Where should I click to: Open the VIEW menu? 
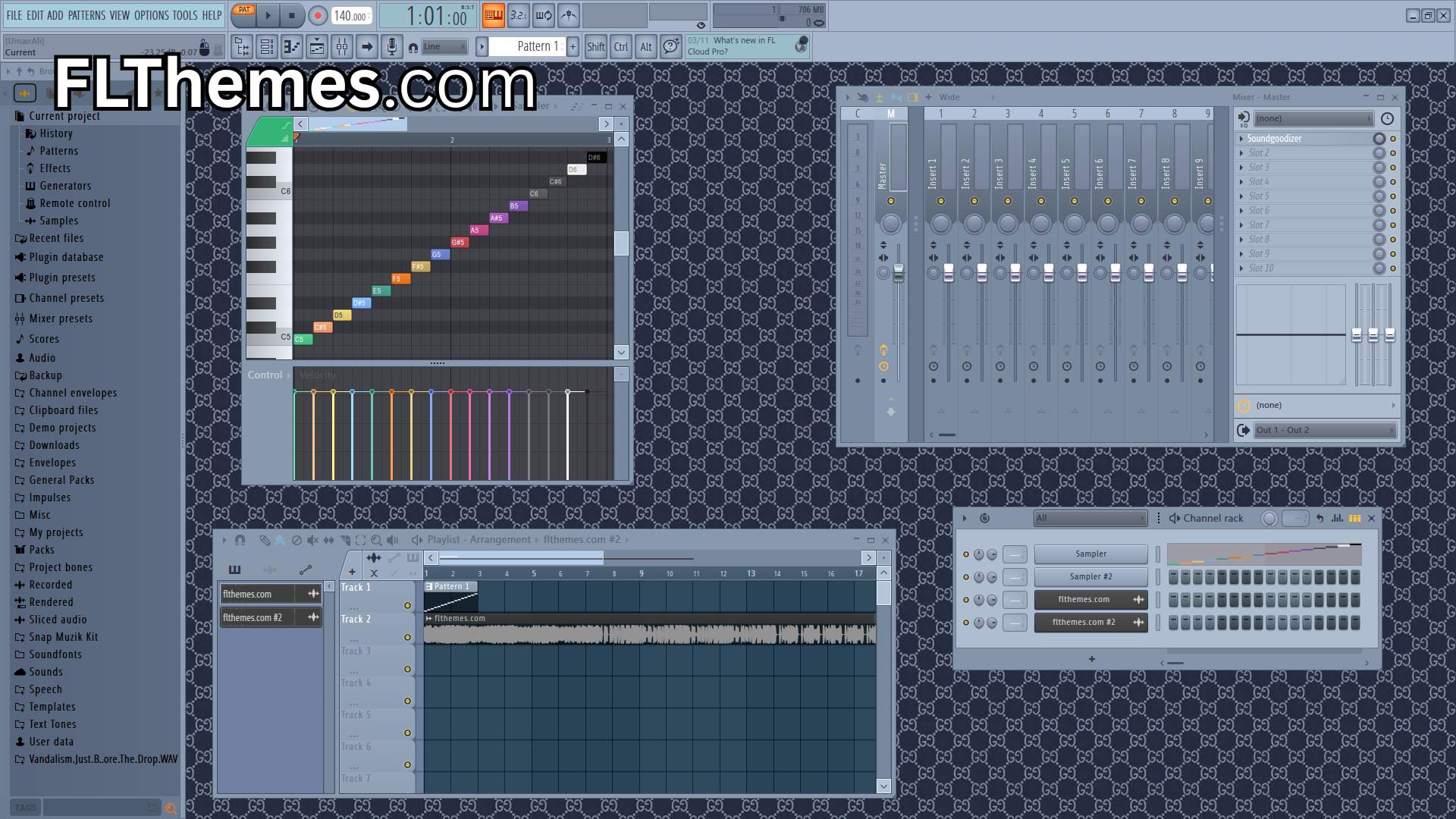click(120, 15)
